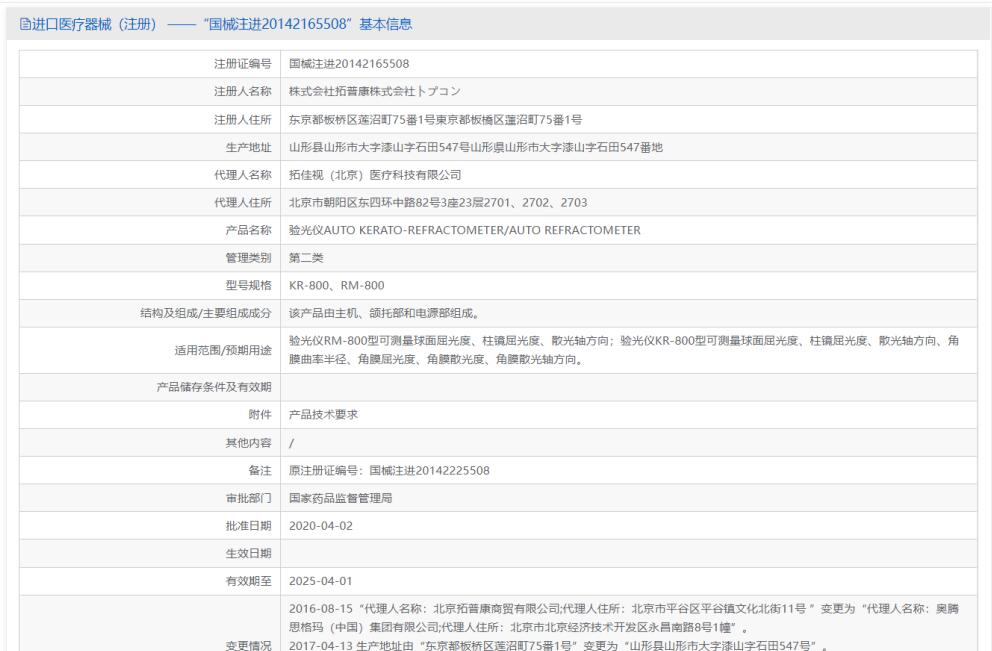Select the 2016-08-15 change record text
The image size is (992, 651).
(624, 618)
